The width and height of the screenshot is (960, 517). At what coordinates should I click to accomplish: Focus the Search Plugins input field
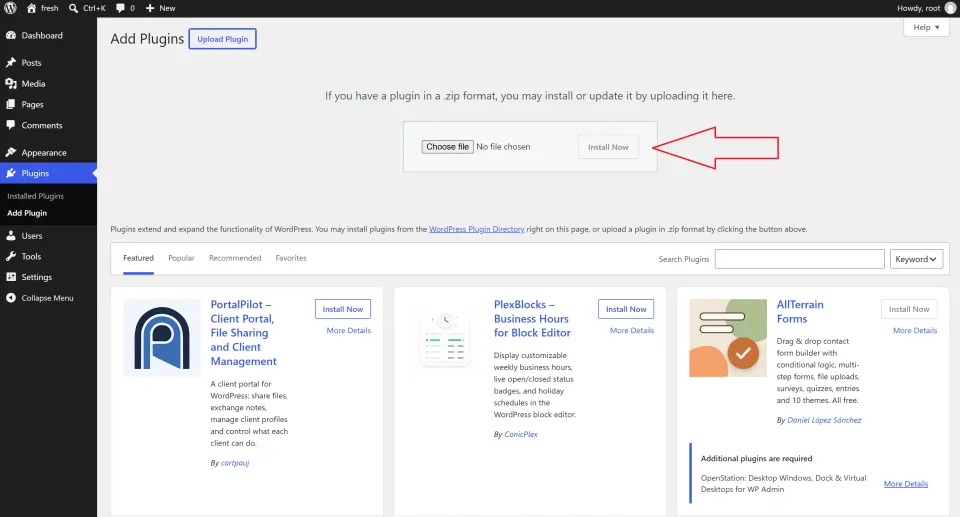[x=800, y=259]
